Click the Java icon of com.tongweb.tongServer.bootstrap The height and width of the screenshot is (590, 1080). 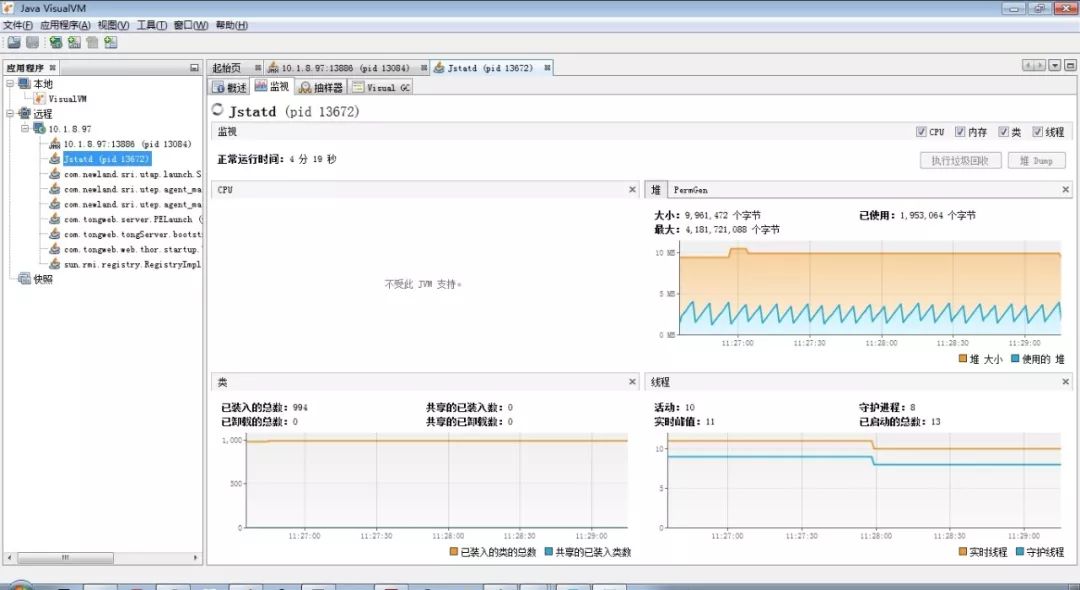coord(54,234)
